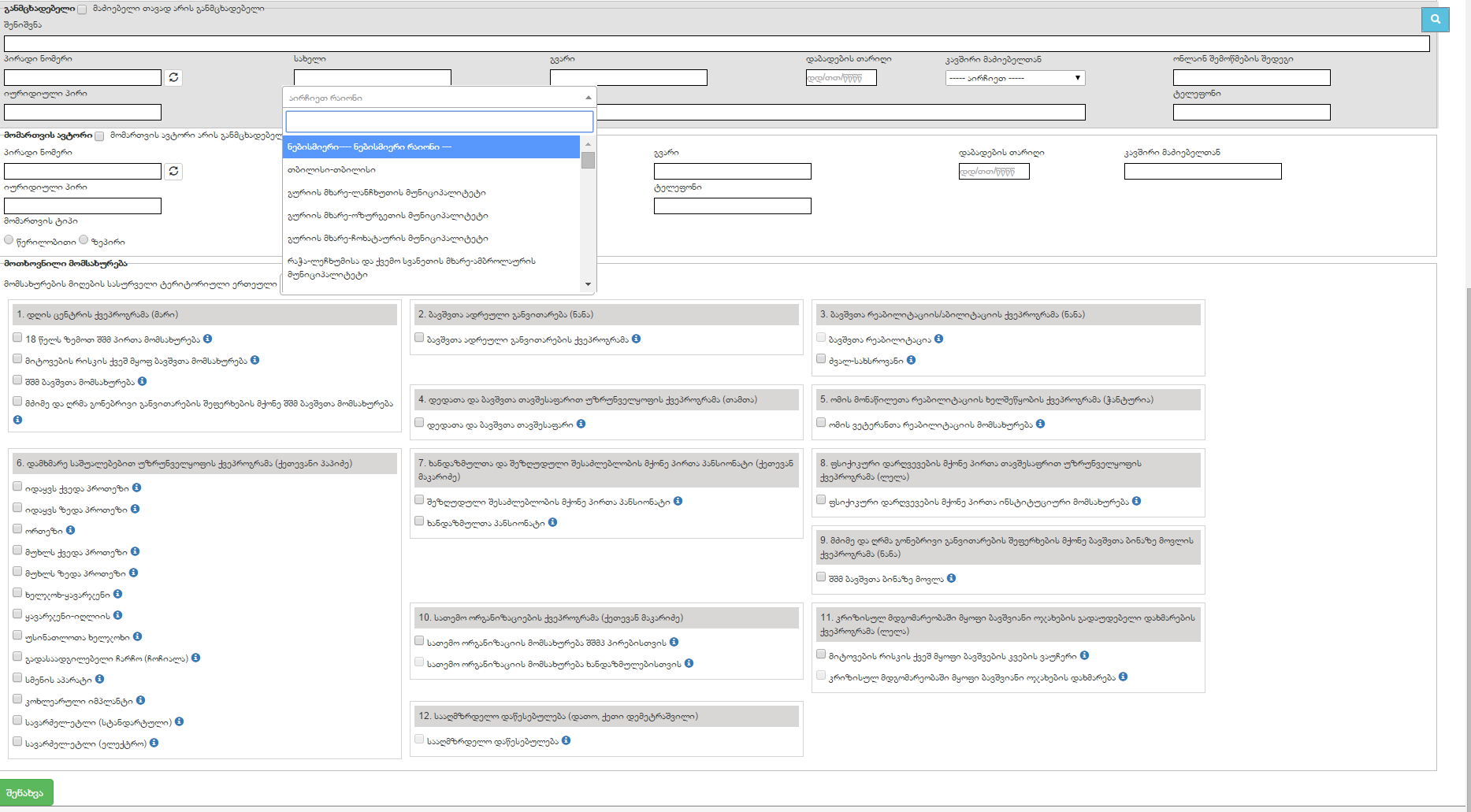Viewport: 1471px width, 812px height.
Task: Tick the ხელჯოხ-ყავარჯენი checkbox
Action: click(x=17, y=593)
